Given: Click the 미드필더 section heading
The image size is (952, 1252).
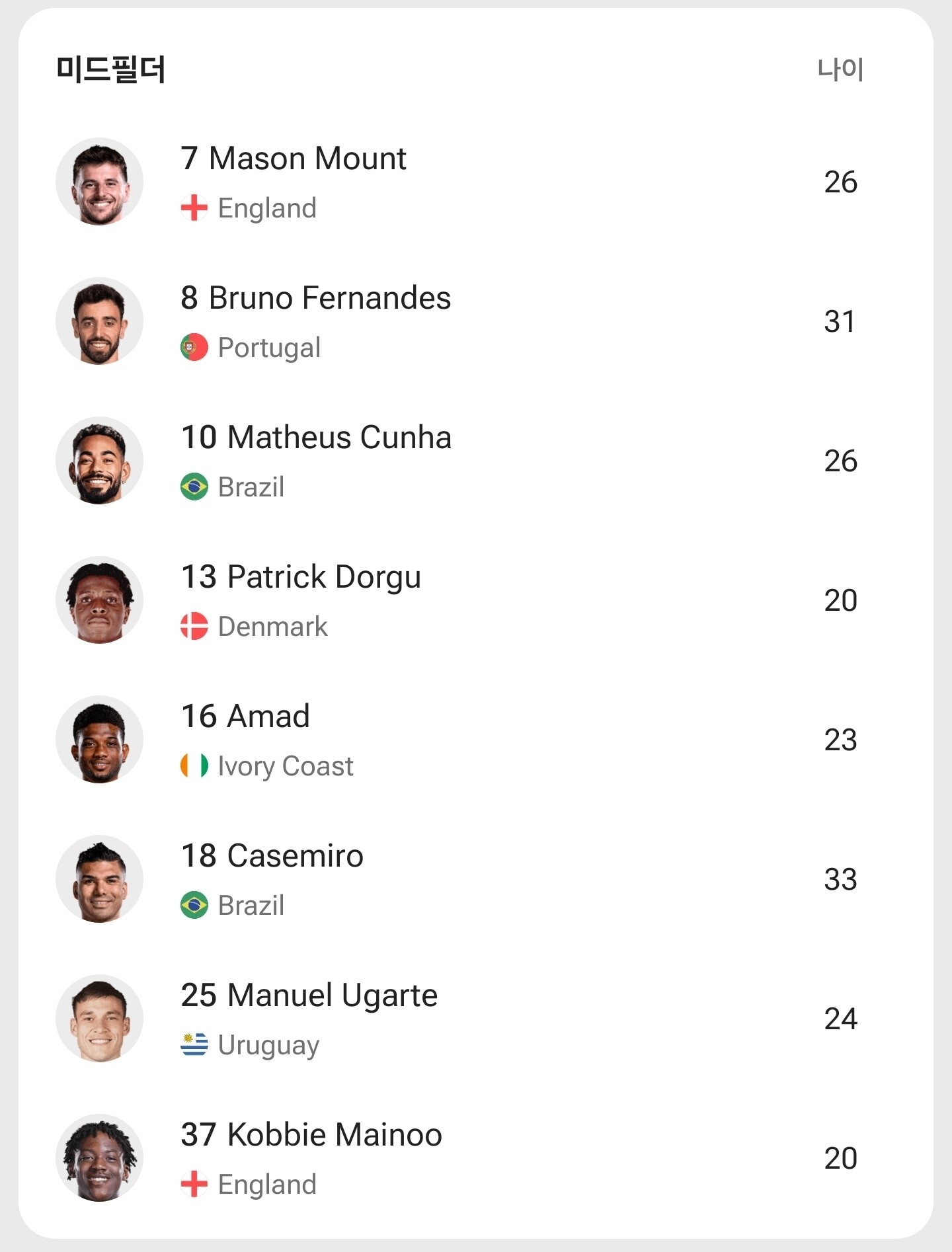Looking at the screenshot, I should [110, 69].
